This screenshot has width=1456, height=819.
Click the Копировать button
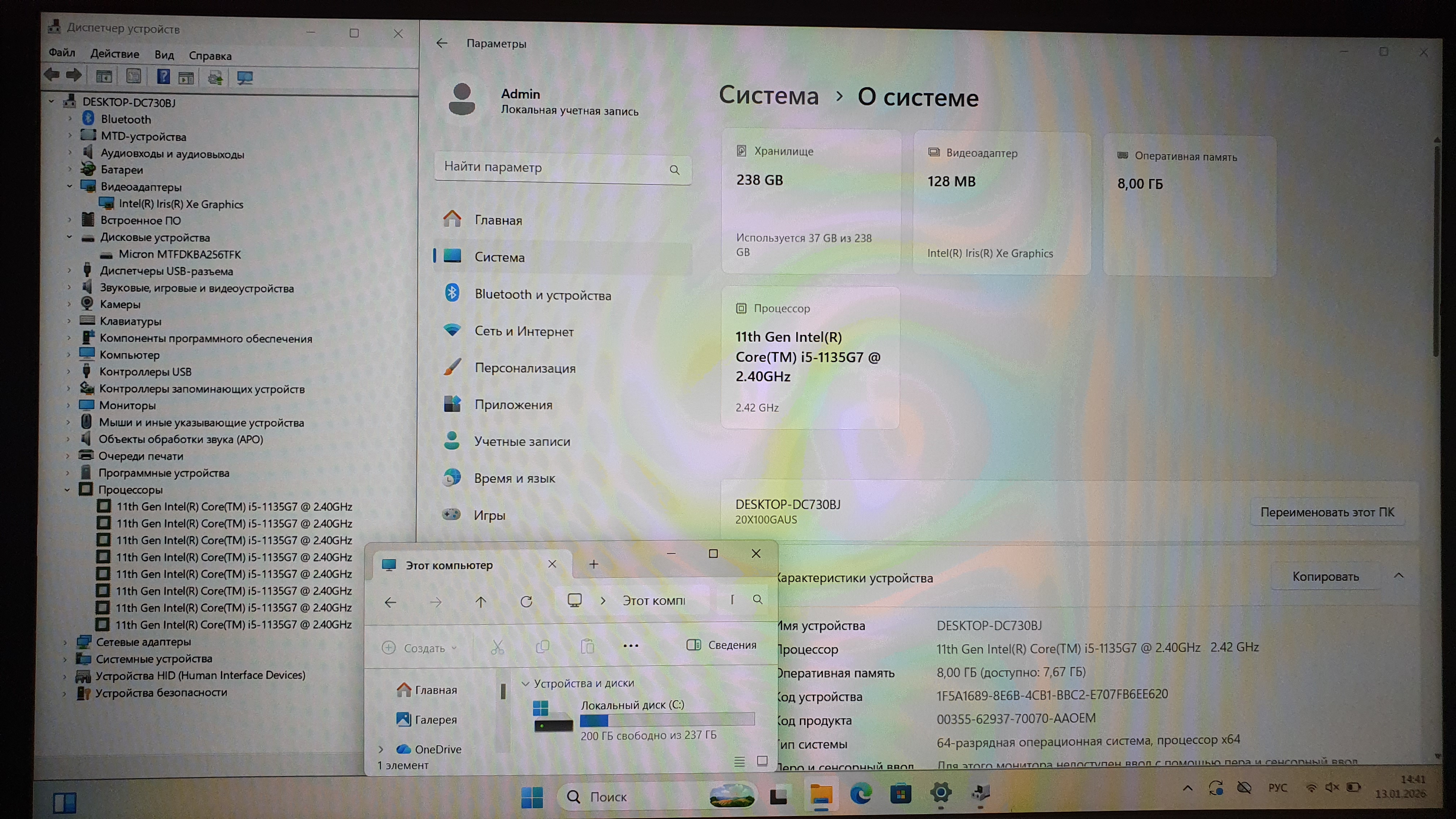1325,577
